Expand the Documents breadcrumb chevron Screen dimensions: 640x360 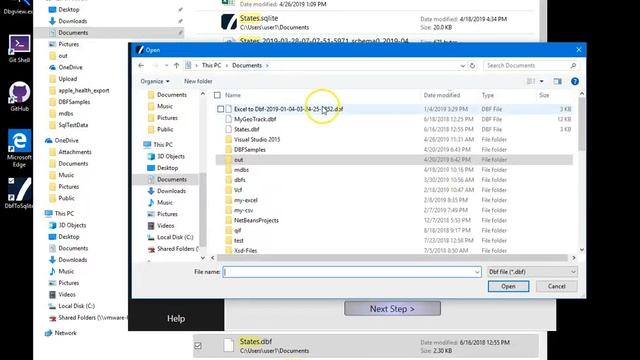(267, 65)
